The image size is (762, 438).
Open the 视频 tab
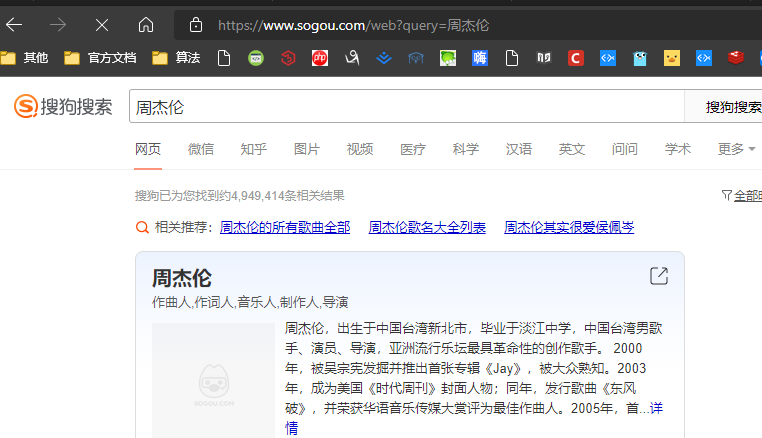[360, 149]
